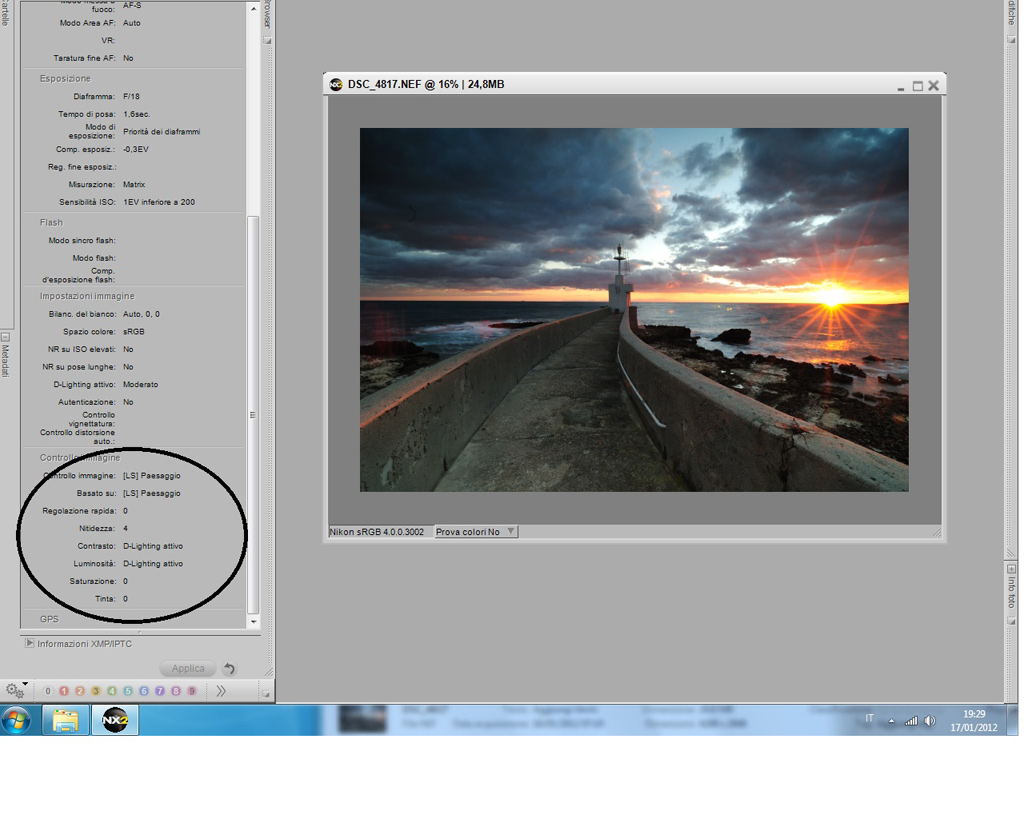Image resolution: width=1024 pixels, height=819 pixels.
Task: Open the Prova colori No dropdown
Action: [475, 532]
